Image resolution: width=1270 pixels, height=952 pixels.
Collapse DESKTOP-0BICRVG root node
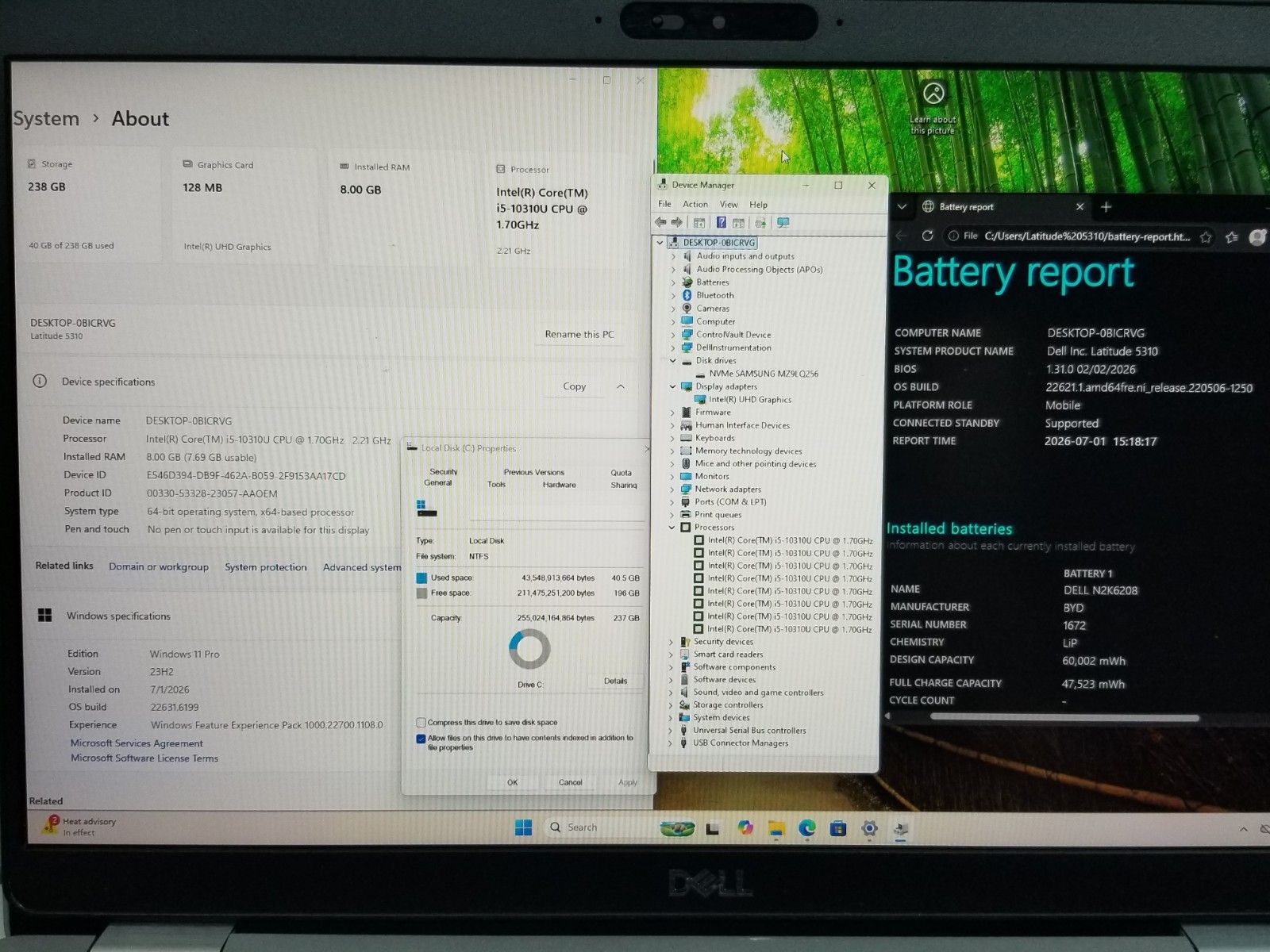click(x=660, y=243)
